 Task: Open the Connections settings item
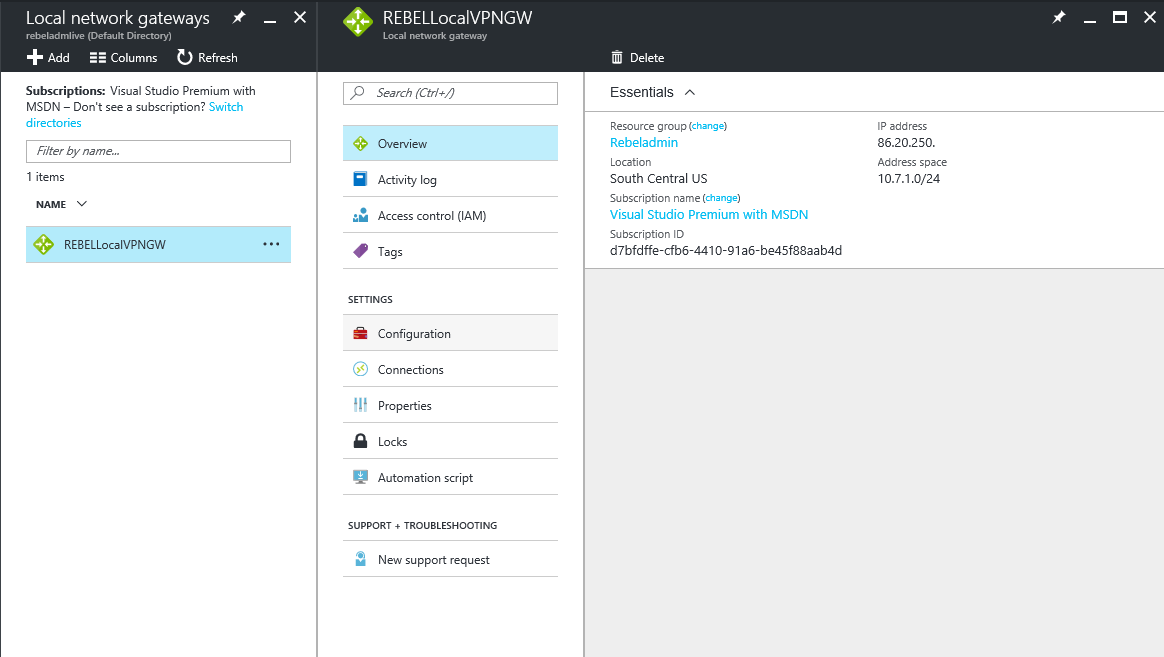(451, 369)
